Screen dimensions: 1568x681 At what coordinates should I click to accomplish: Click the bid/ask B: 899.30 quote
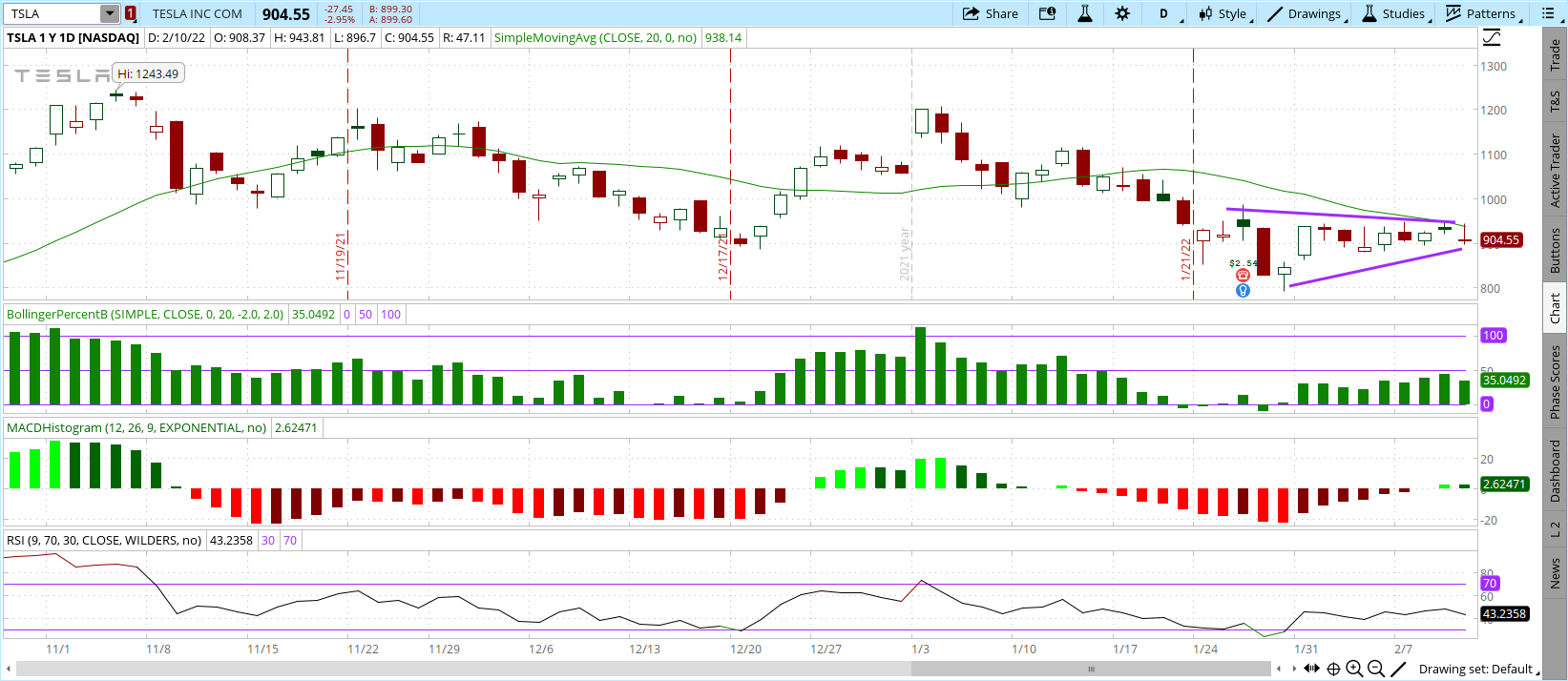(x=390, y=9)
